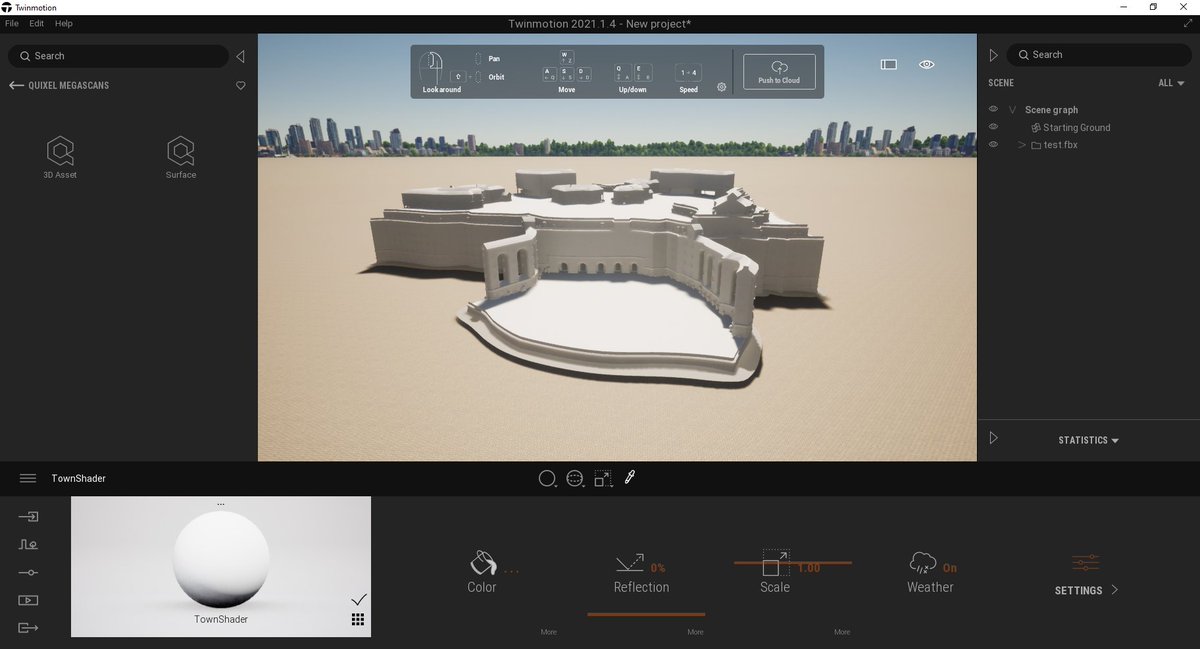The image size is (1200, 649).
Task: Open the Help menu
Action: click(64, 23)
